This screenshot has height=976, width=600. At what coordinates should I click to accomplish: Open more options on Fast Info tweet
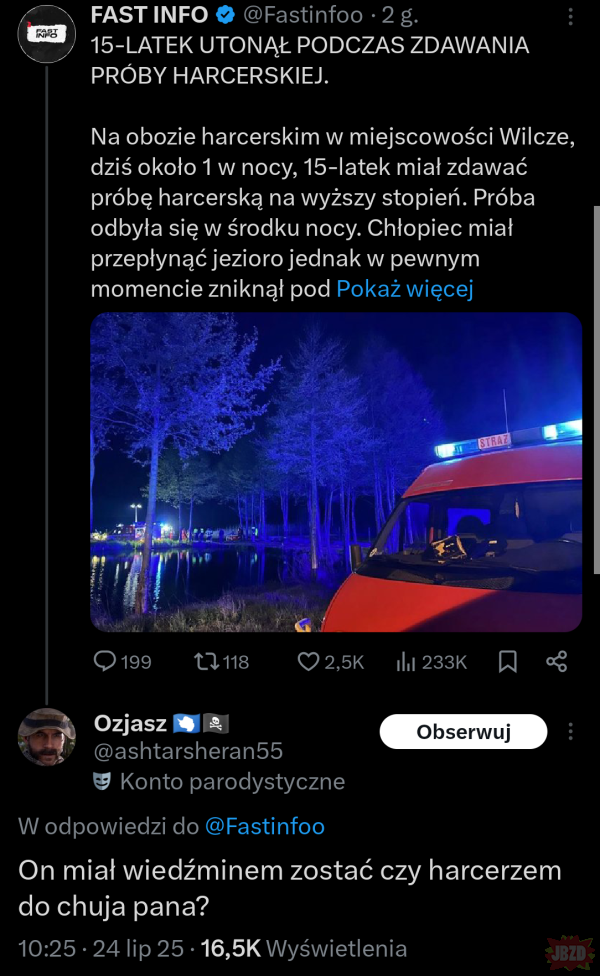(x=570, y=17)
